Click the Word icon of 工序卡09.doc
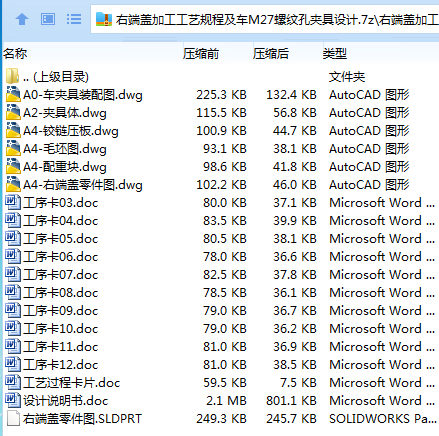The width and height of the screenshot is (439, 436). (13, 310)
